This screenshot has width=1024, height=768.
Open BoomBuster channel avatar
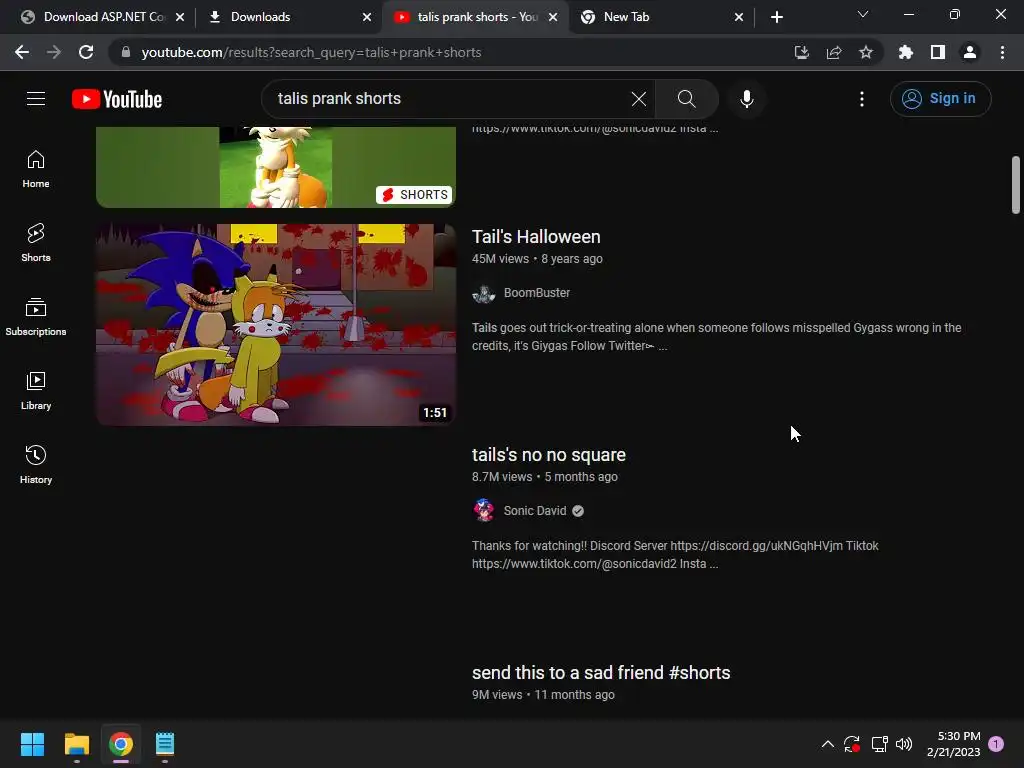coord(484,293)
